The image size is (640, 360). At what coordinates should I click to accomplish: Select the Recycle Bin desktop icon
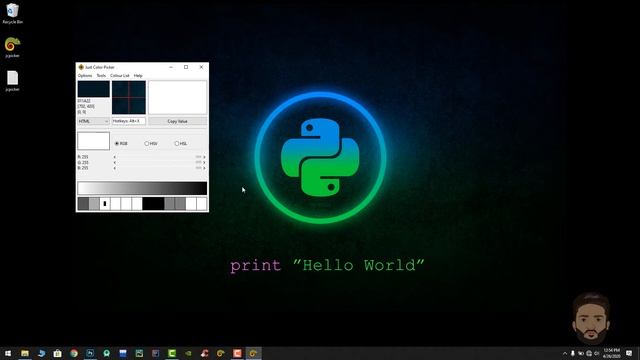coord(13,13)
